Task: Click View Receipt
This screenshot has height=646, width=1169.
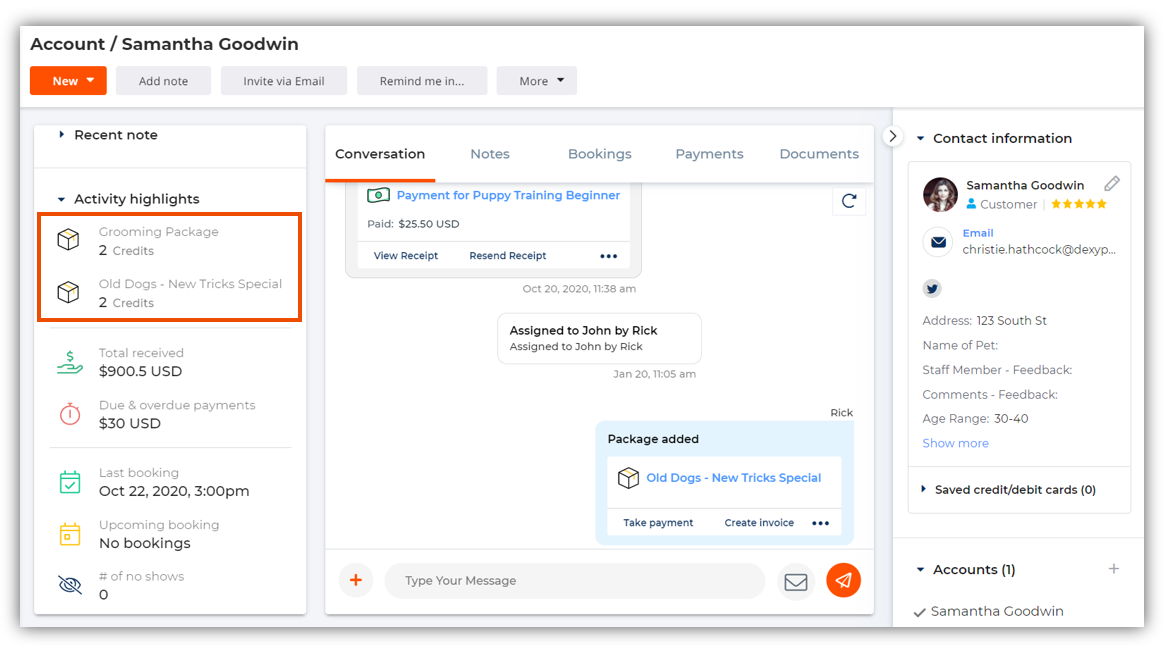Action: tap(406, 255)
